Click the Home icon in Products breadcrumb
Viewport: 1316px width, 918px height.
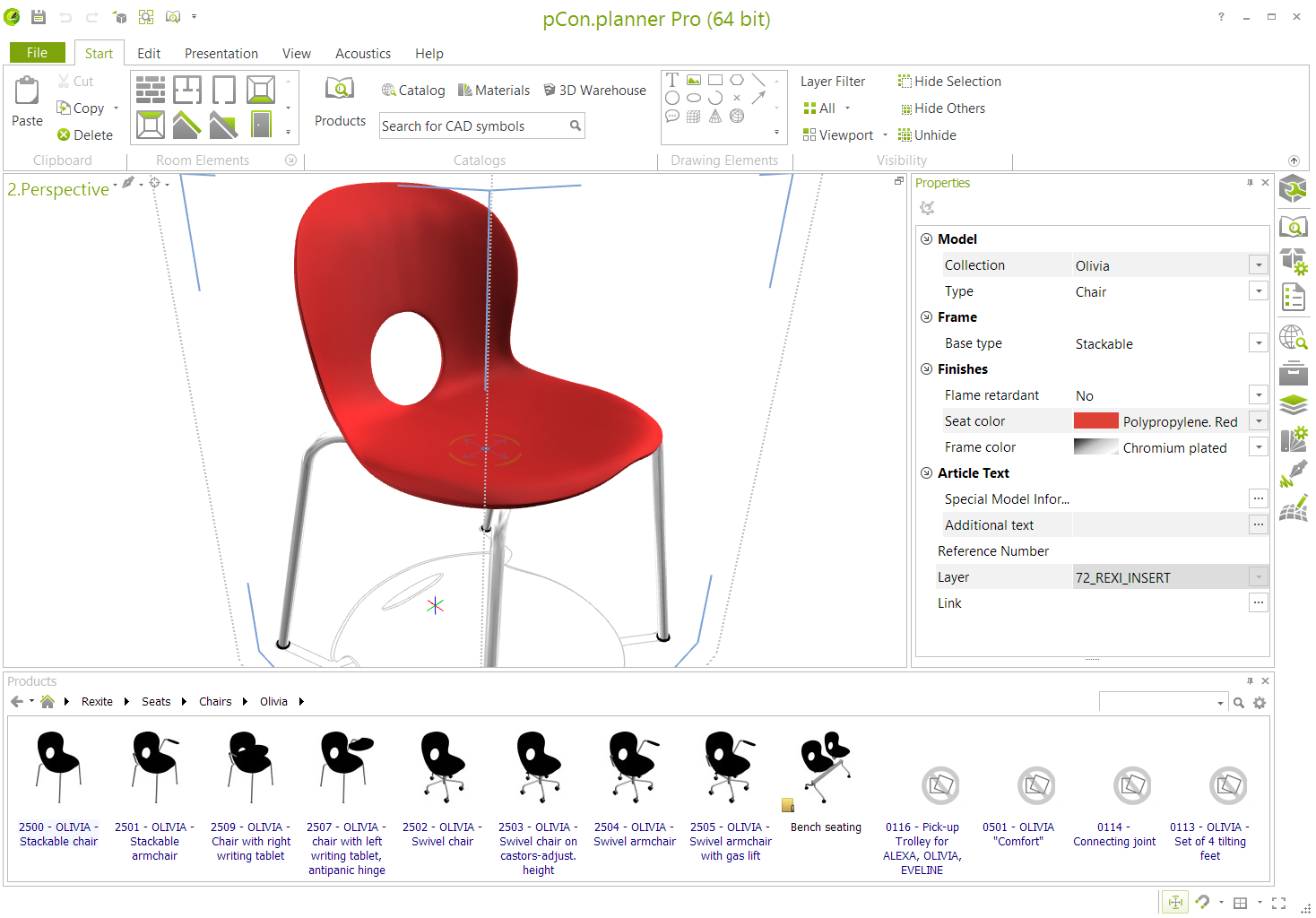click(48, 702)
